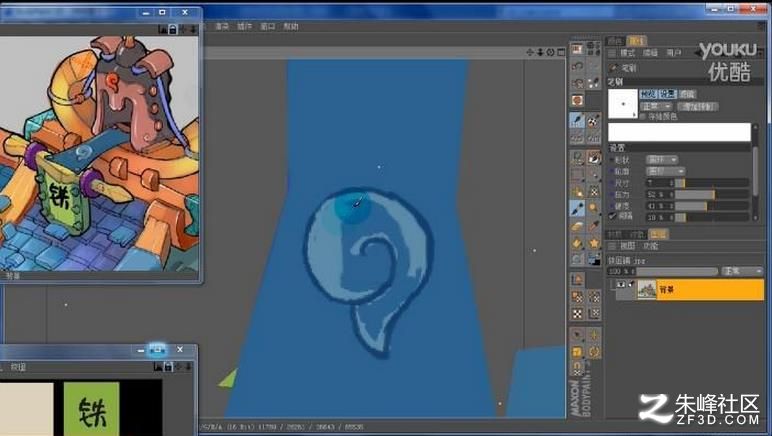Click the stepper arrows of 尺寸 value
The image size is (772, 436).
pyautogui.click(x=671, y=183)
